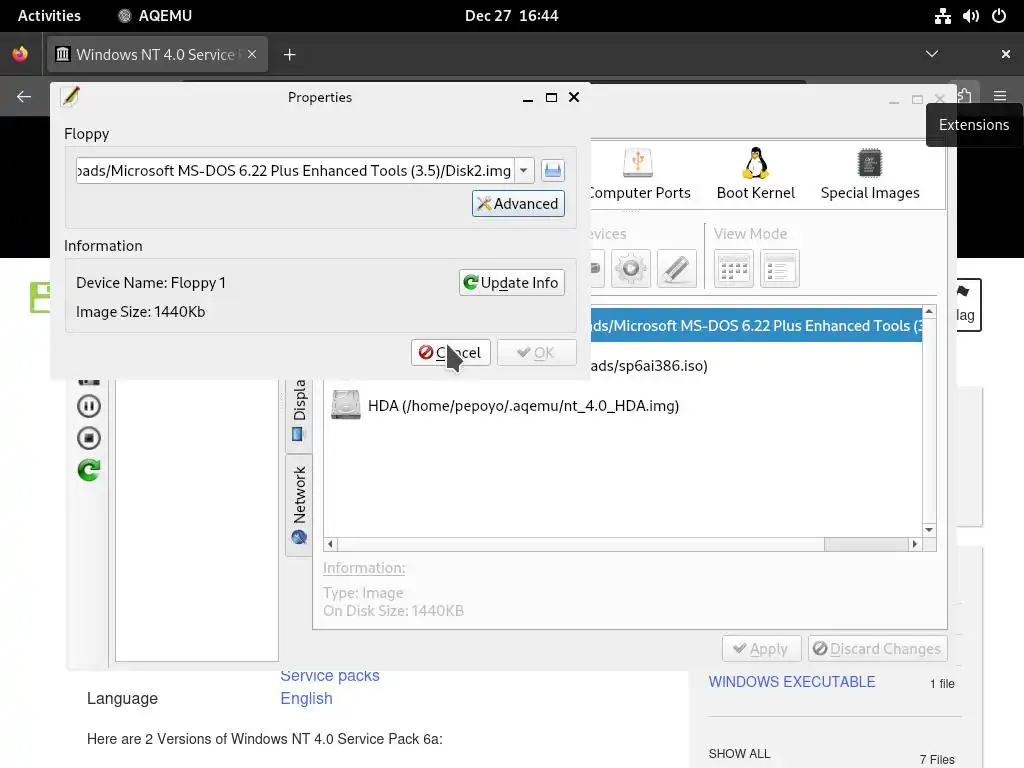The width and height of the screenshot is (1024, 768).
Task: Click the Firefox logo icon
Action: pos(20,54)
